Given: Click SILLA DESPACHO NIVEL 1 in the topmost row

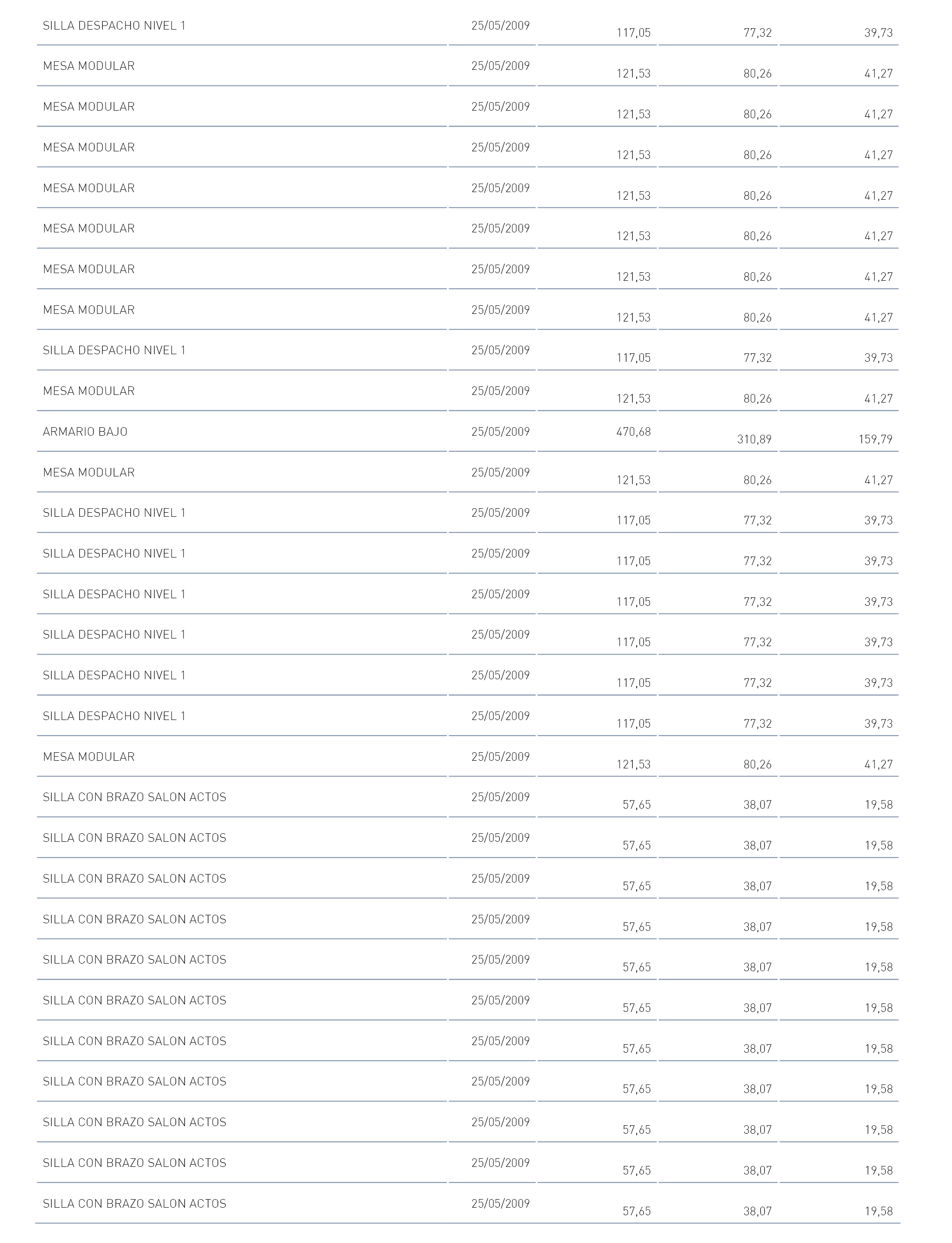Looking at the screenshot, I should click(x=114, y=26).
